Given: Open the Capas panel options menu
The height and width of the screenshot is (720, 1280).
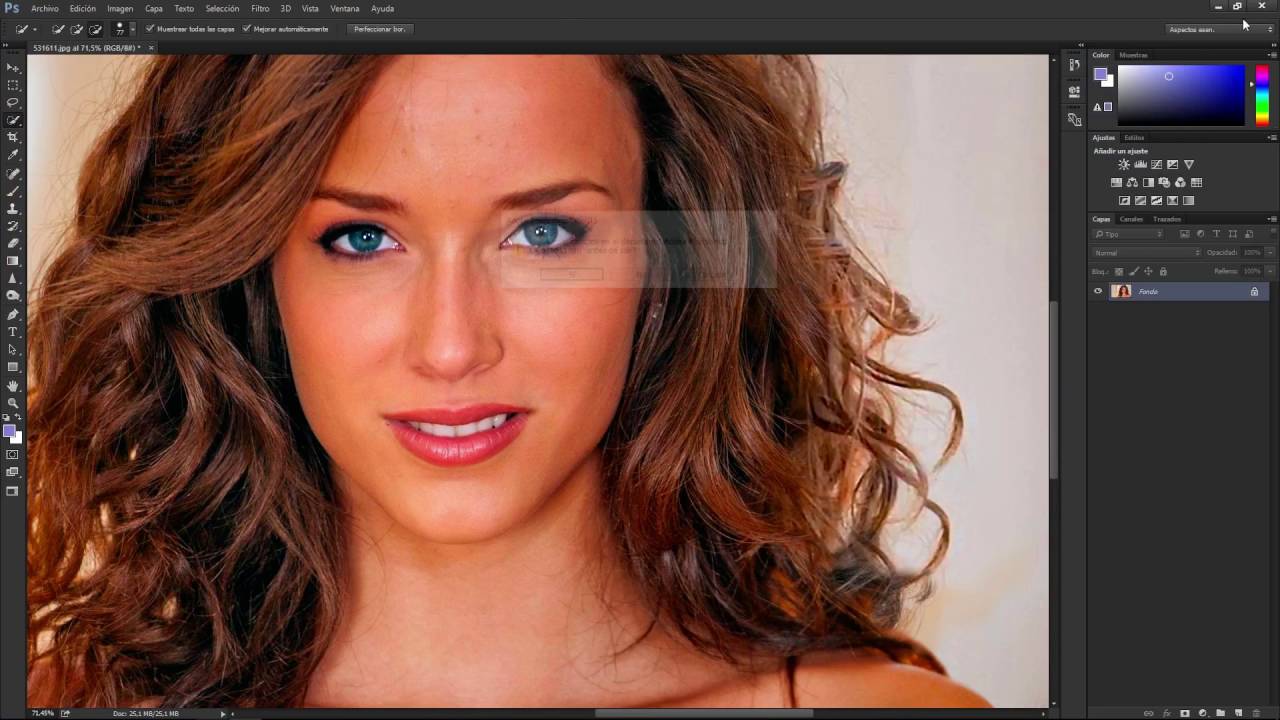Looking at the screenshot, I should pyautogui.click(x=1272, y=219).
